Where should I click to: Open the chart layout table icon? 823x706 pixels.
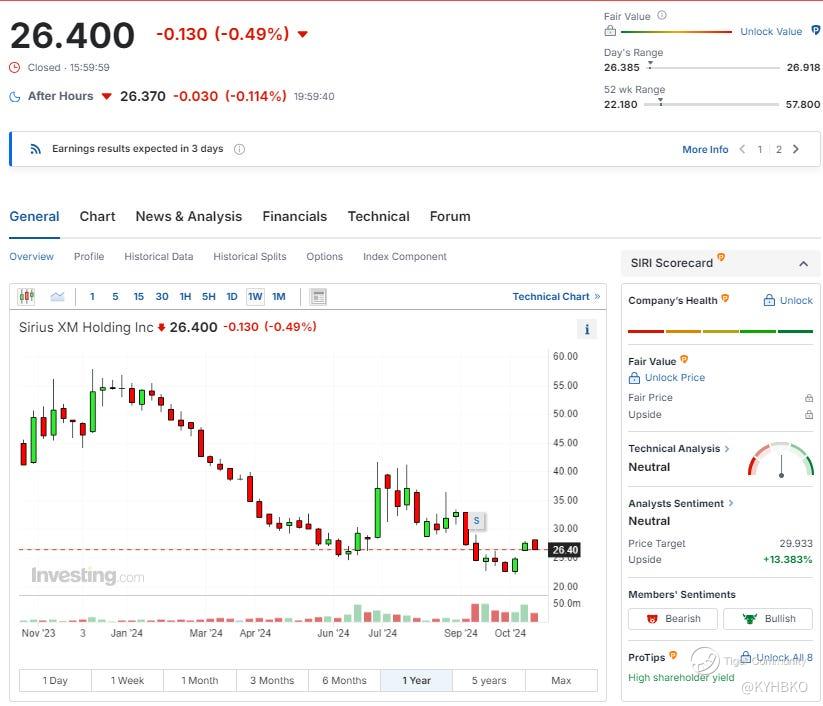[318, 297]
